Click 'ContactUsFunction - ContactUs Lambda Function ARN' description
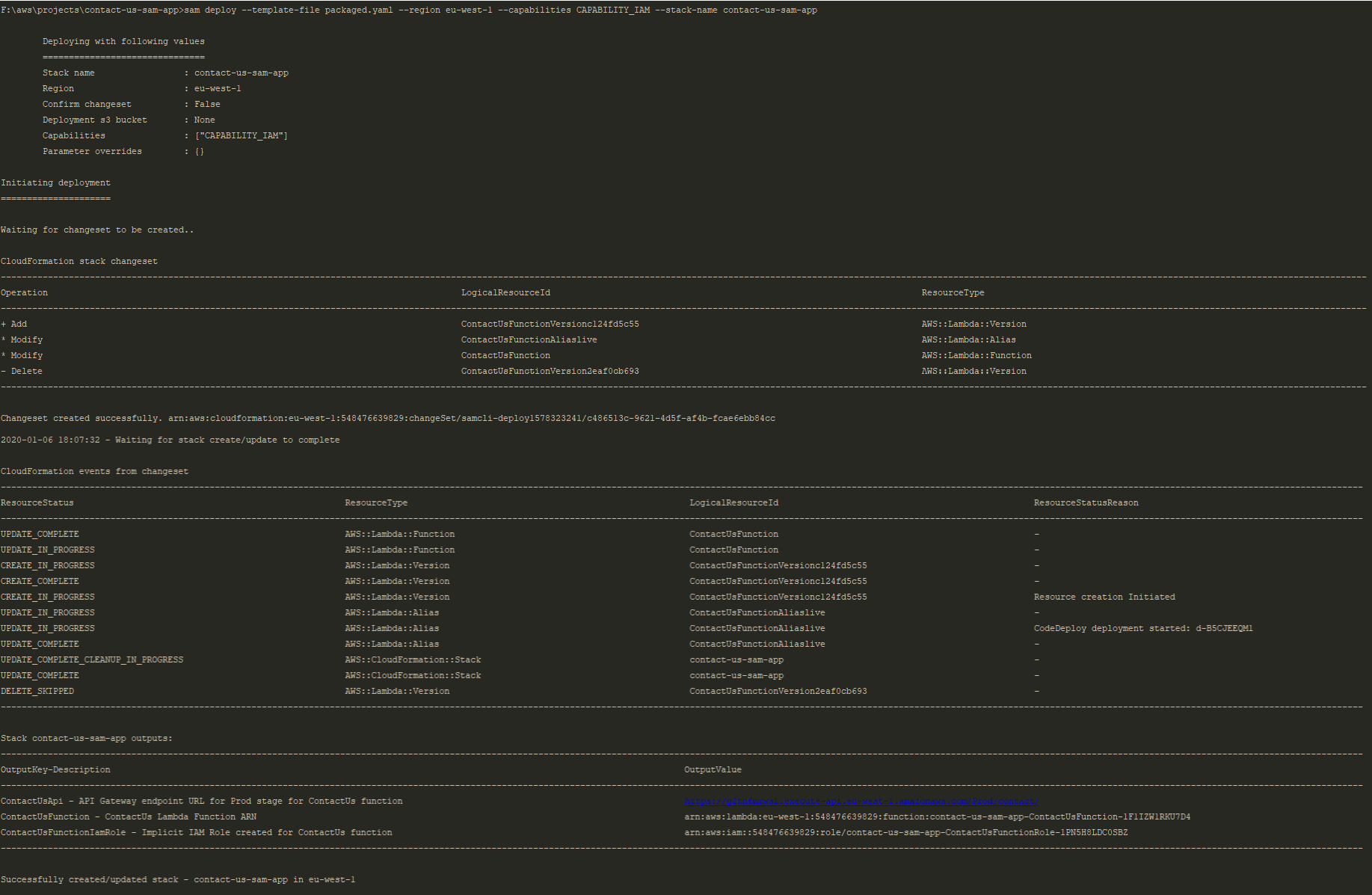The width and height of the screenshot is (1372, 895). click(x=129, y=817)
